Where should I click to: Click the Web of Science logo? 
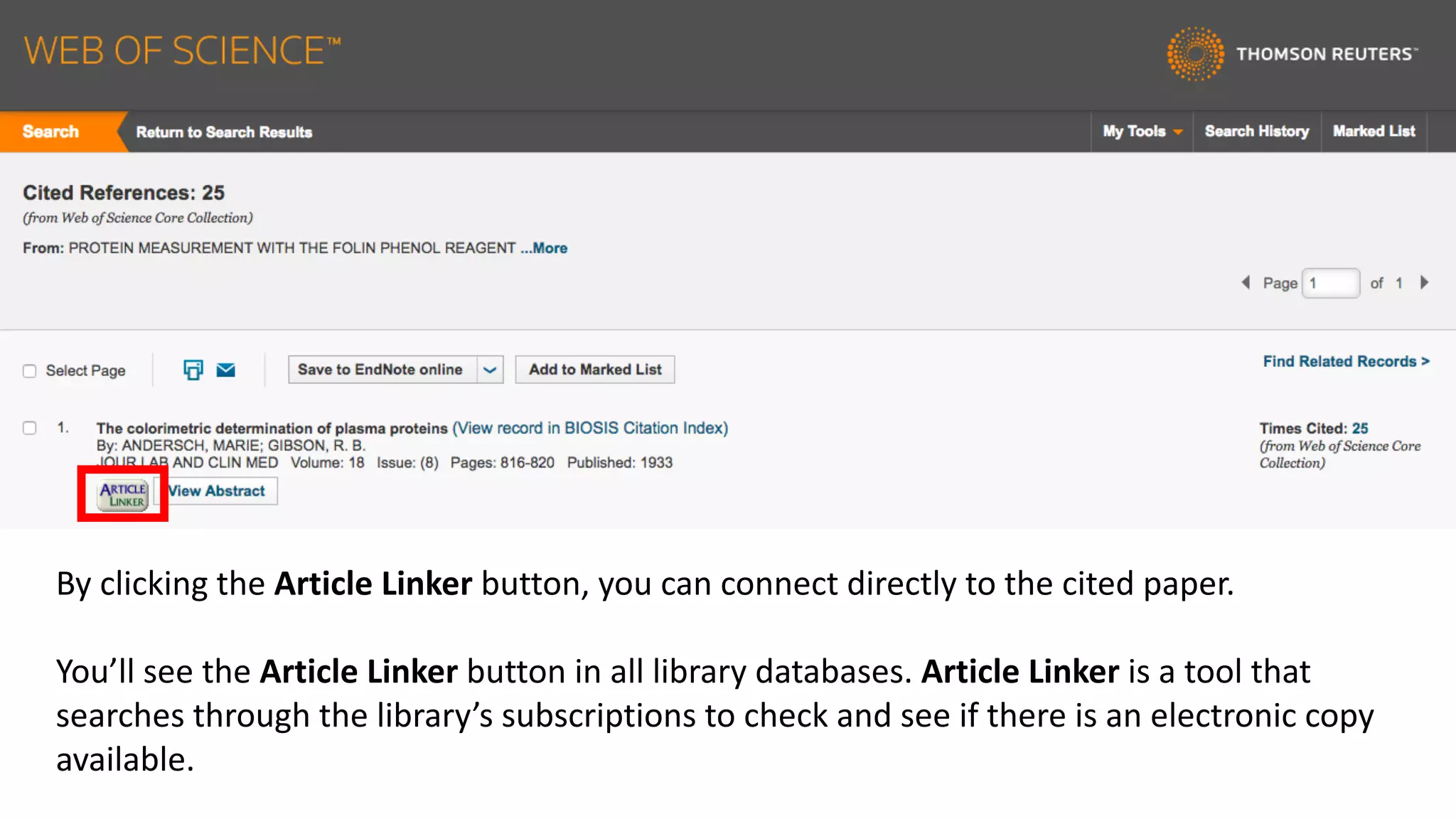point(182,51)
